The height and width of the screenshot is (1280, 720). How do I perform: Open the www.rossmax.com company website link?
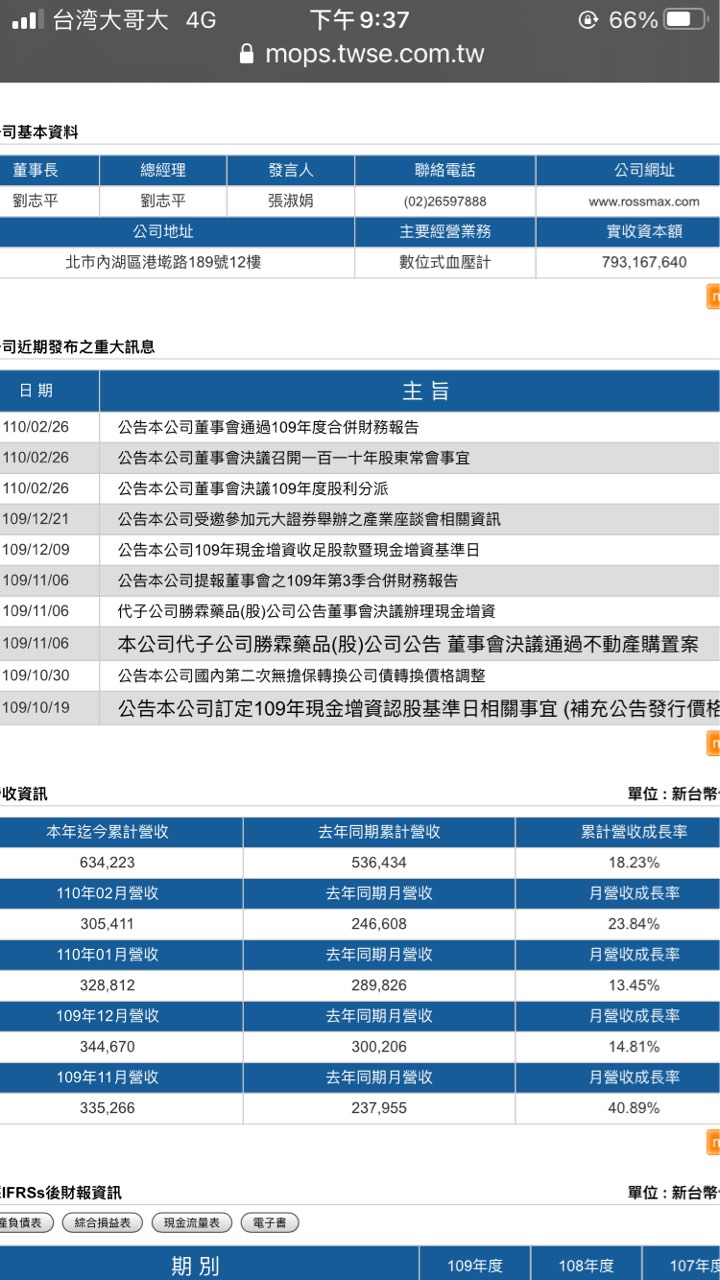[x=643, y=201]
